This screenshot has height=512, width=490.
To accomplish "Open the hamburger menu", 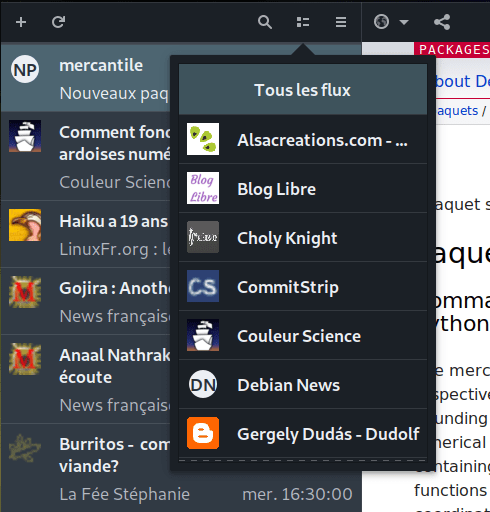I will pos(341,22).
